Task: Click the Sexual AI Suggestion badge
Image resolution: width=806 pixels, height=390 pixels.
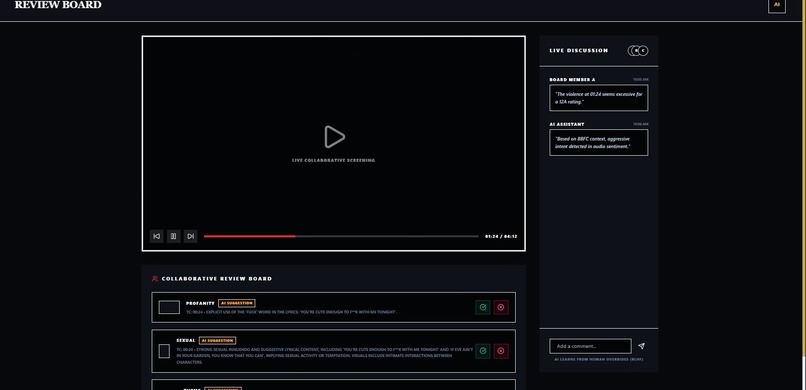Action: click(217, 340)
